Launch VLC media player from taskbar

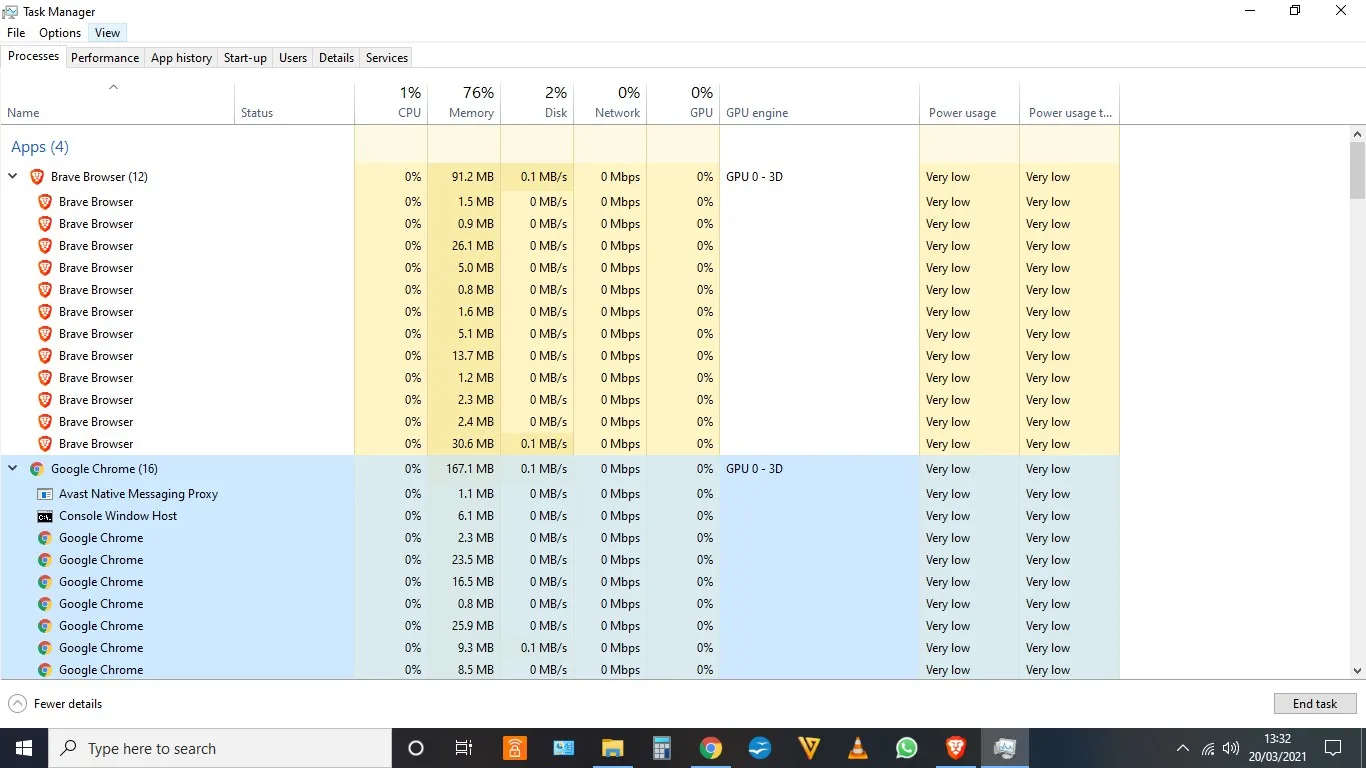[x=857, y=748]
